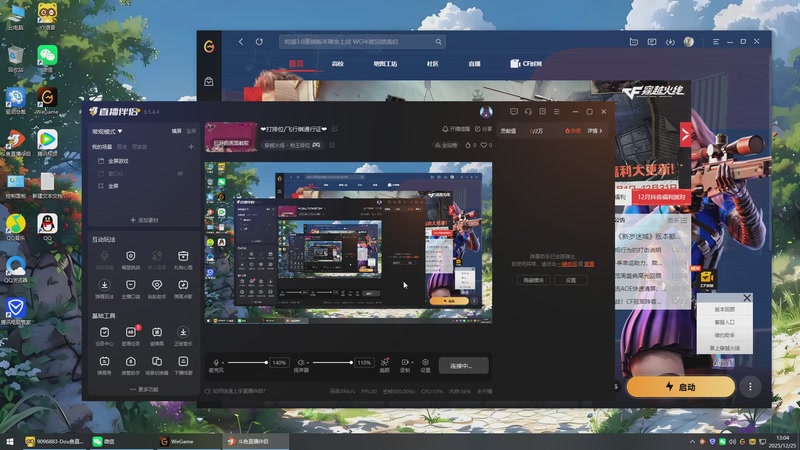The height and width of the screenshot is (450, 800).
Task: Click the speaker volume slider
Action: point(333,362)
